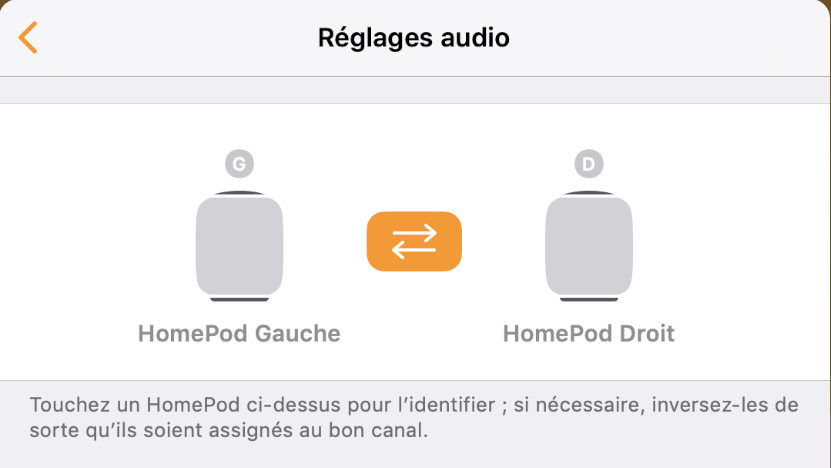Screen dimensions: 831x468
Task: Click the double-arrow icon in orange button
Action: (x=414, y=241)
